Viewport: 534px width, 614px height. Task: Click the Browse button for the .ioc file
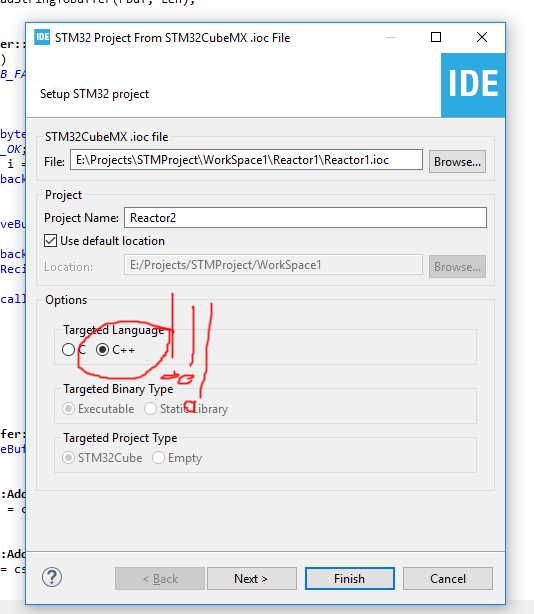pos(457,161)
